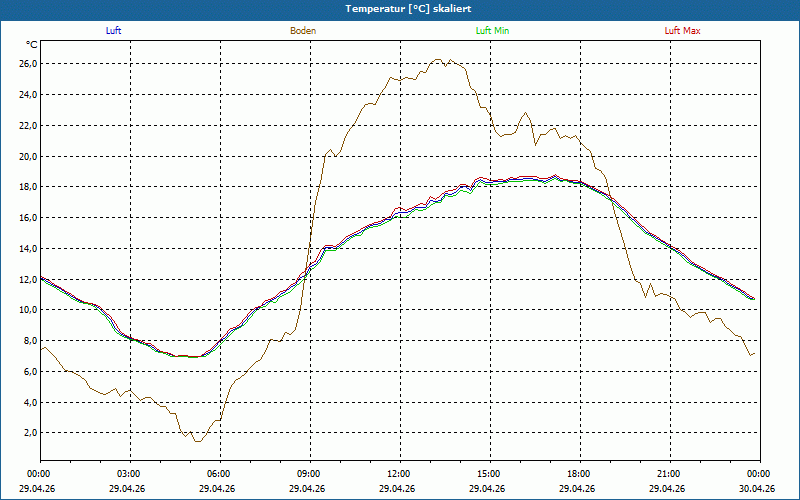
Task: Click the 18:00 time axis label
Action: pos(580,474)
